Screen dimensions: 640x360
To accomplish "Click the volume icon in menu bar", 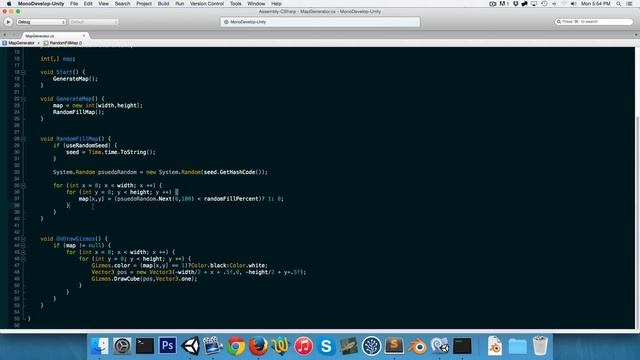I will point(573,4).
